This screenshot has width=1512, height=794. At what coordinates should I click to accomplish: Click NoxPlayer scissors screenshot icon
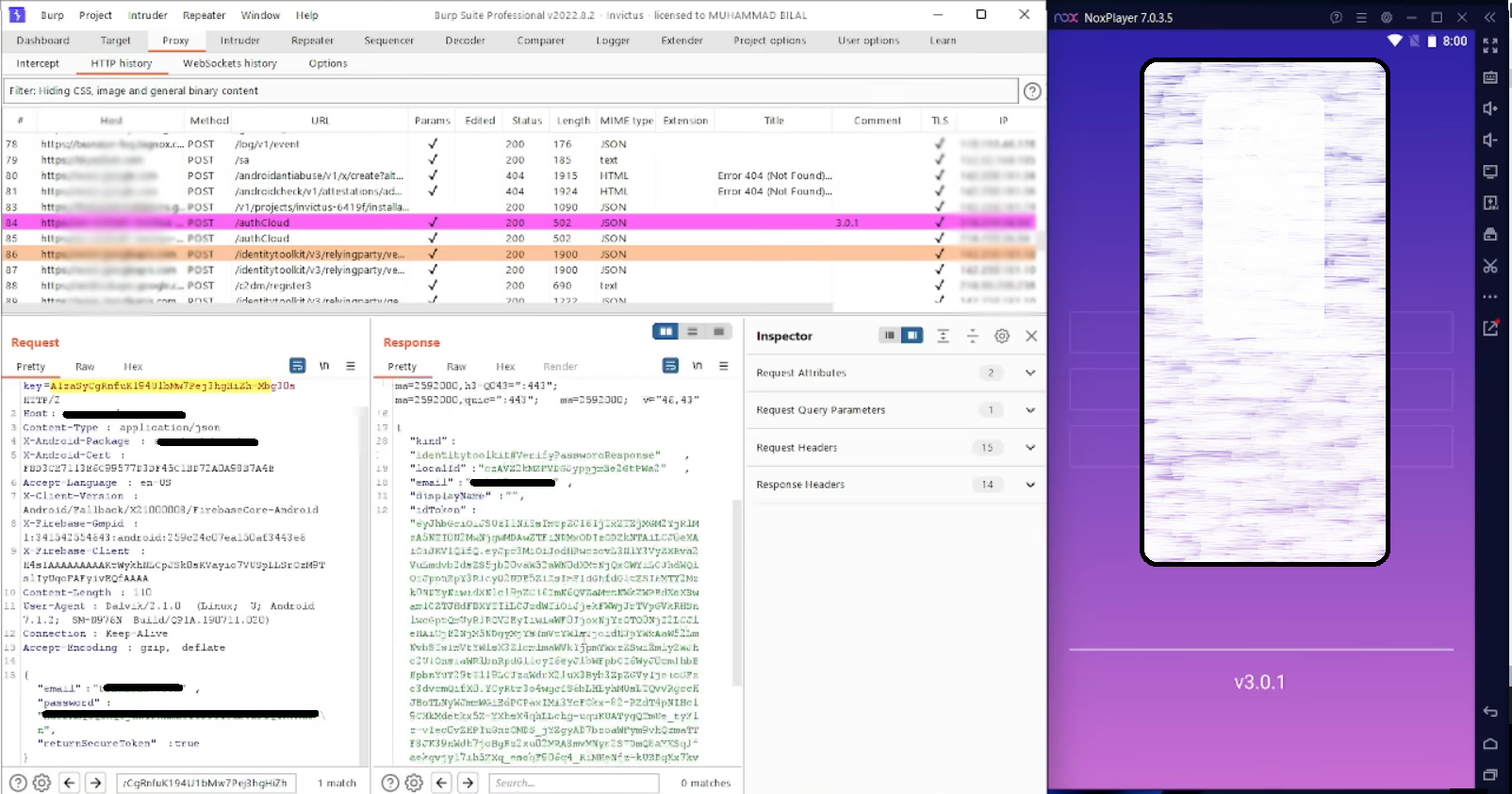point(1490,266)
